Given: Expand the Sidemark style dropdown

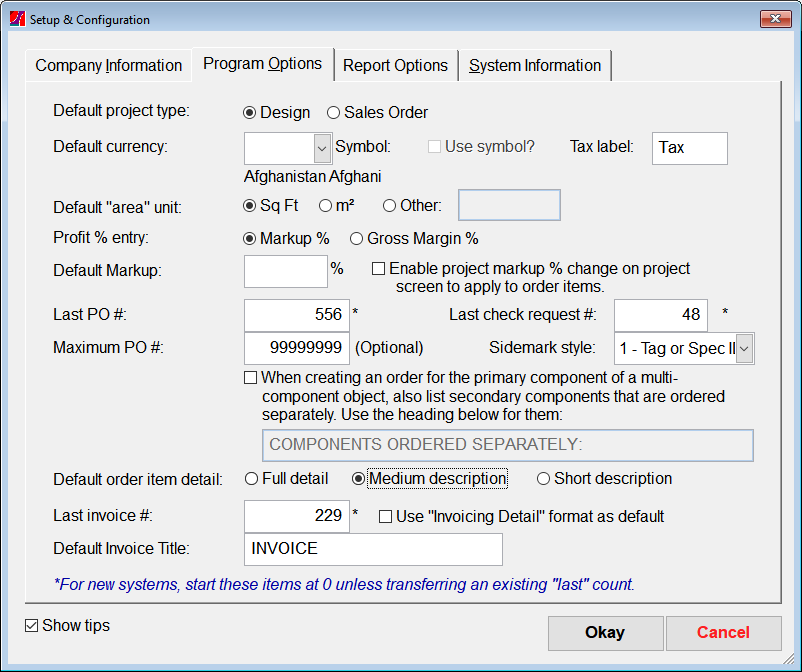Looking at the screenshot, I should 745,349.
